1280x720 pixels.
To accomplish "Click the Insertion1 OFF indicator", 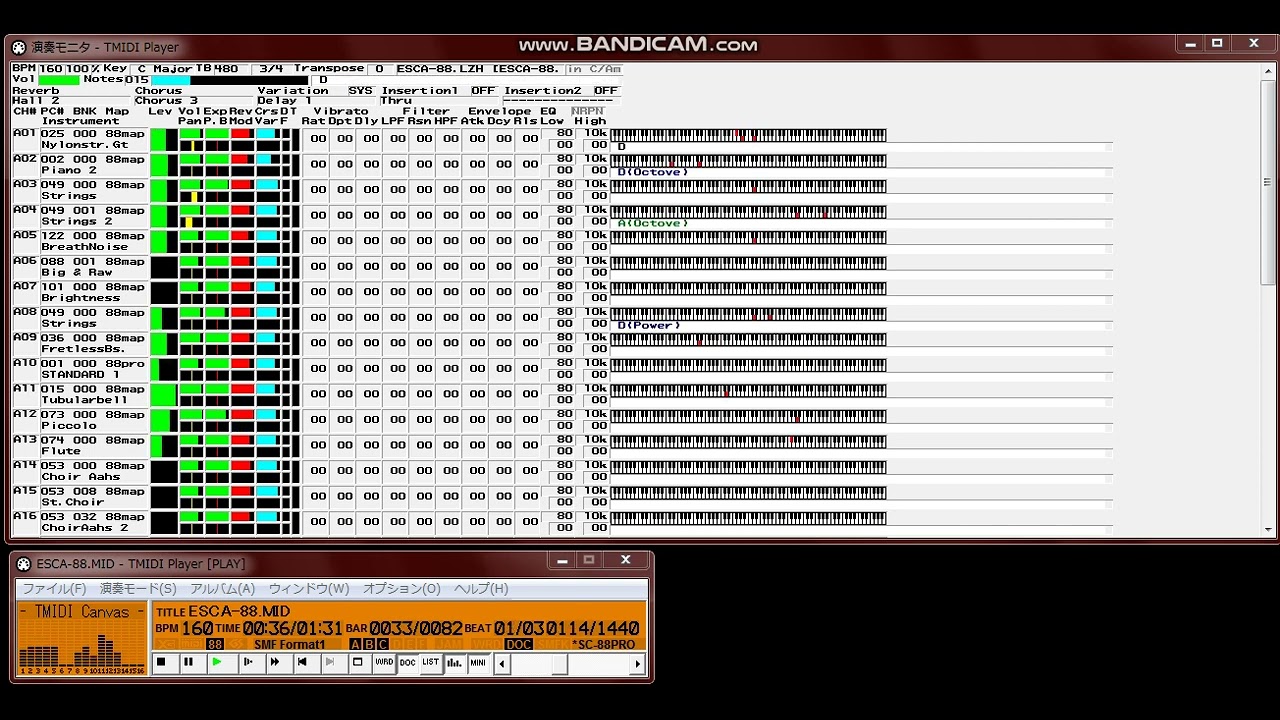I will 483,90.
